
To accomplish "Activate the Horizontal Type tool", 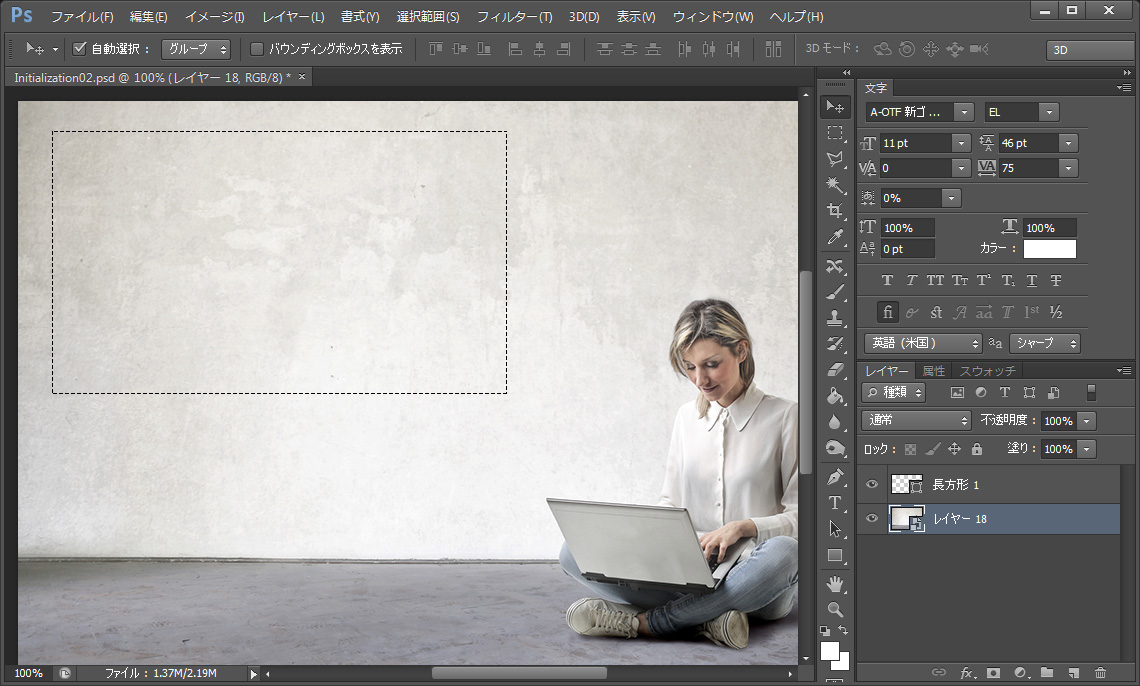I will pyautogui.click(x=835, y=503).
